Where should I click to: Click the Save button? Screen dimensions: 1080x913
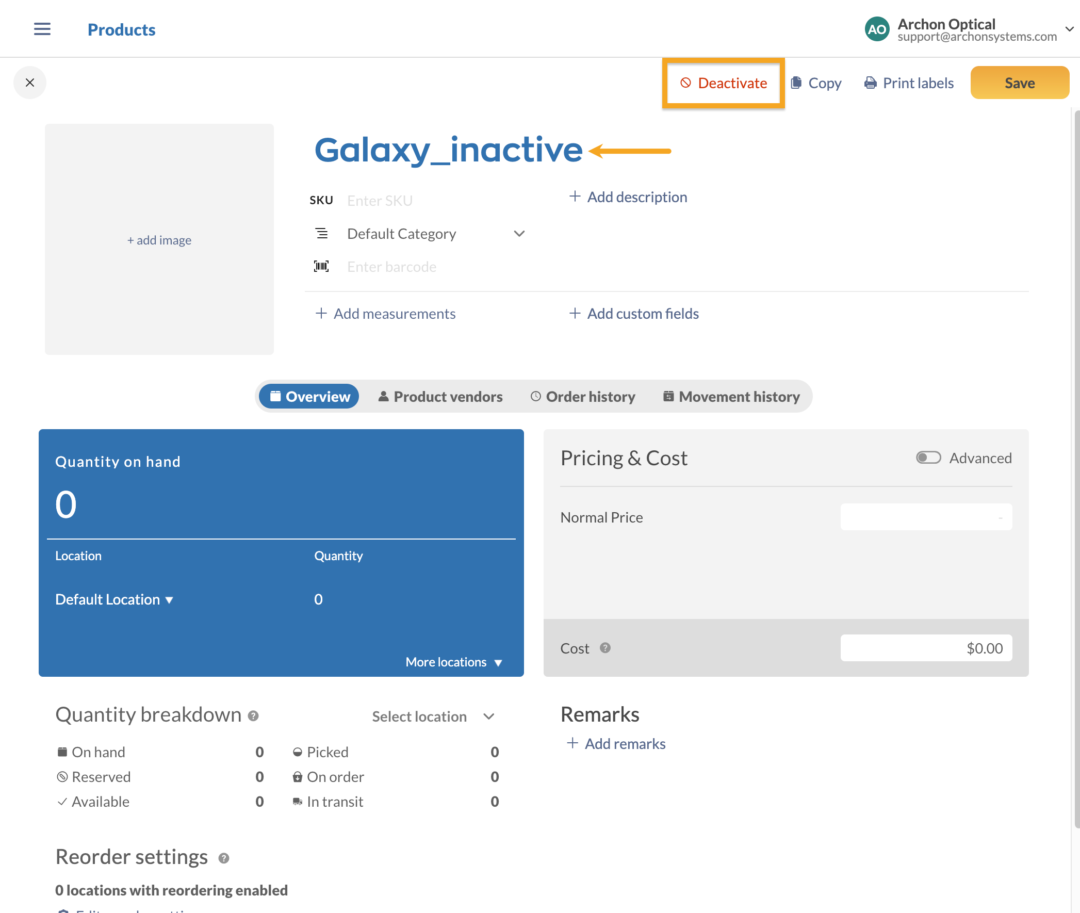point(1019,82)
